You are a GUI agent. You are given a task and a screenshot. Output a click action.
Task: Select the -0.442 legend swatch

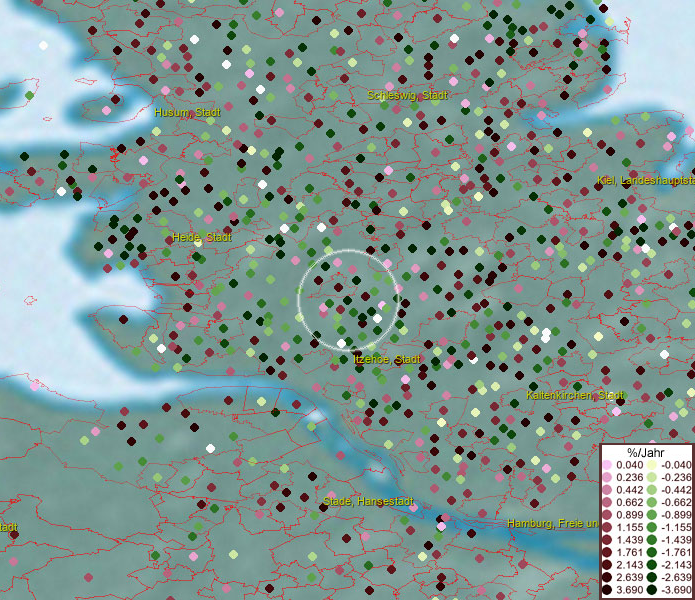pyautogui.click(x=652, y=490)
